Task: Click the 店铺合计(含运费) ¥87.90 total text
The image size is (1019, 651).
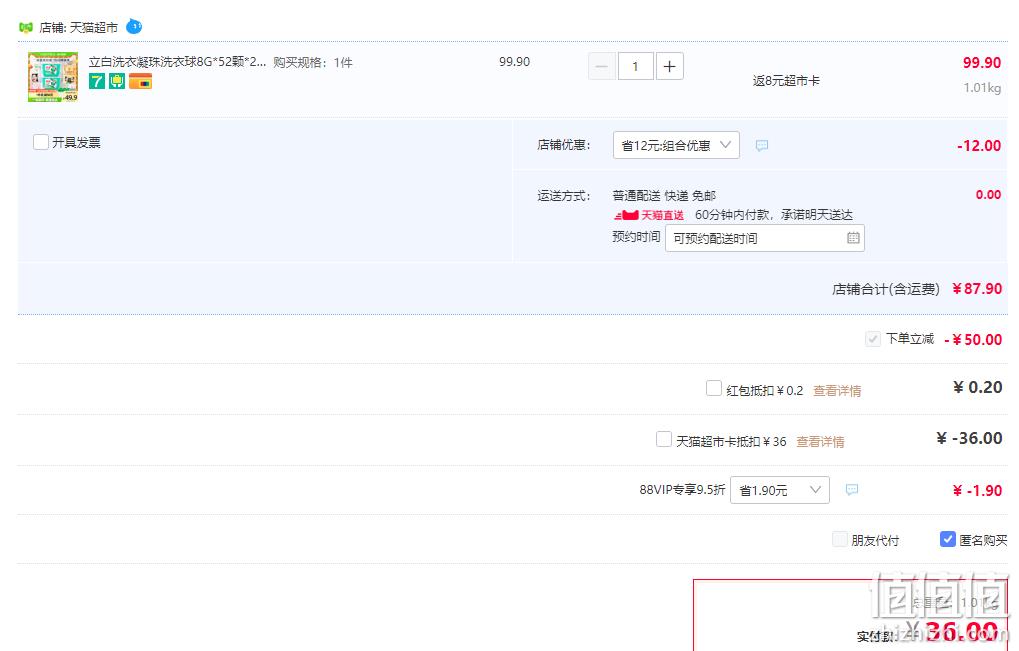Action: click(917, 288)
